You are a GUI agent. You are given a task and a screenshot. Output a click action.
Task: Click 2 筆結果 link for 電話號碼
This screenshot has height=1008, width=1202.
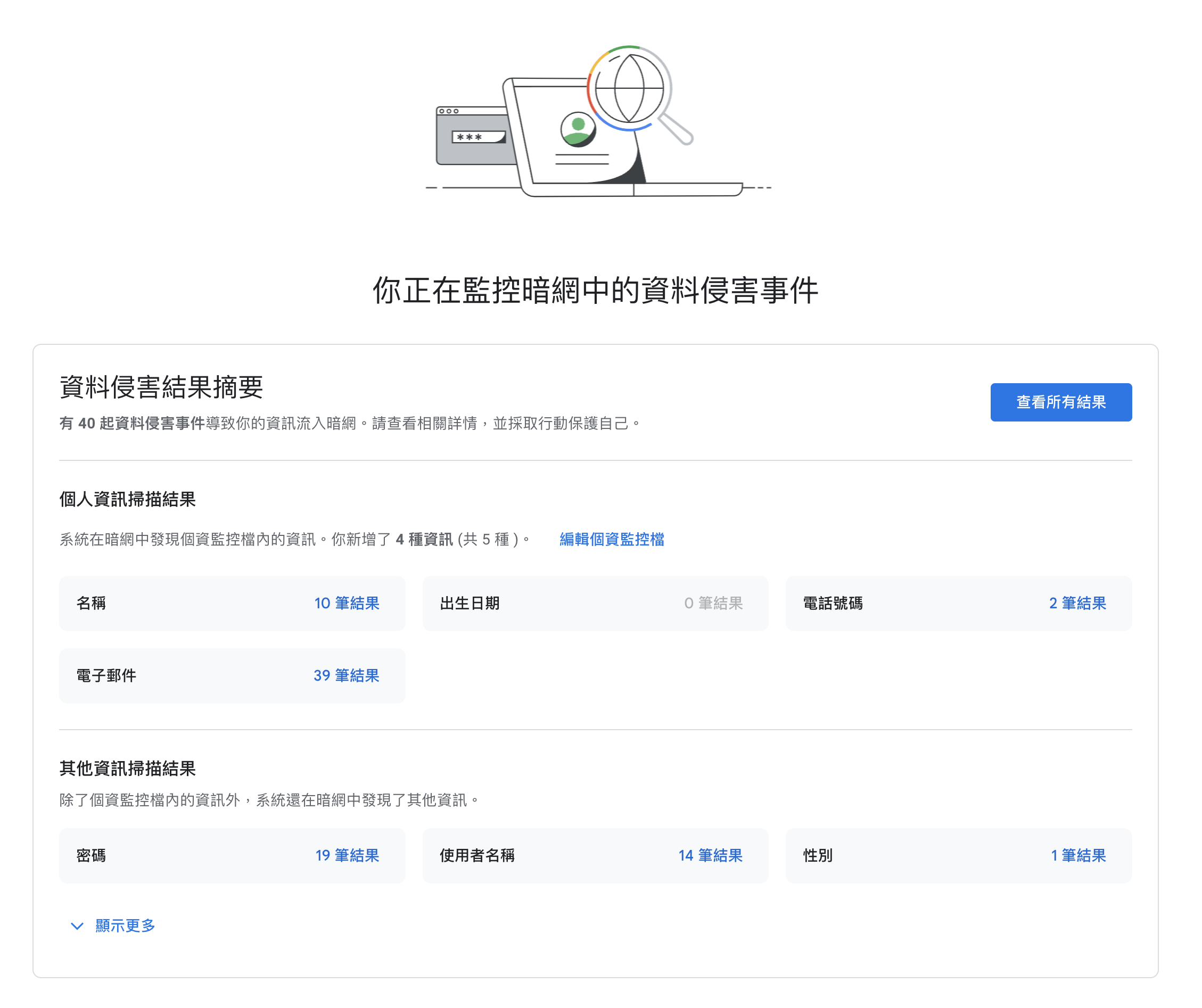click(x=1077, y=604)
